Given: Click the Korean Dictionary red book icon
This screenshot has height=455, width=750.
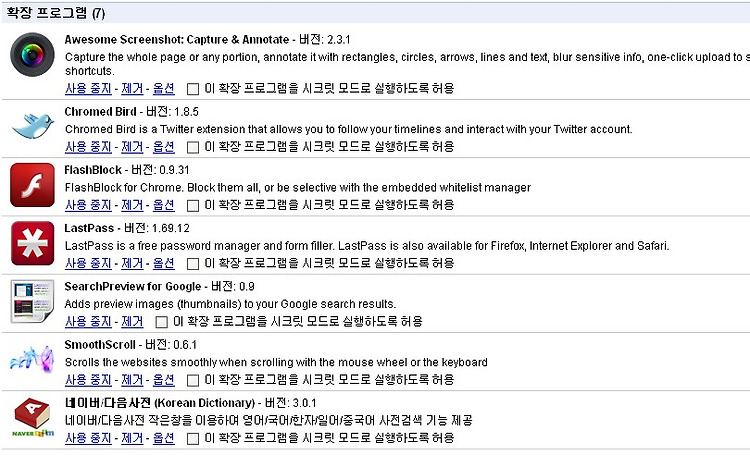Looking at the screenshot, I should coord(33,418).
